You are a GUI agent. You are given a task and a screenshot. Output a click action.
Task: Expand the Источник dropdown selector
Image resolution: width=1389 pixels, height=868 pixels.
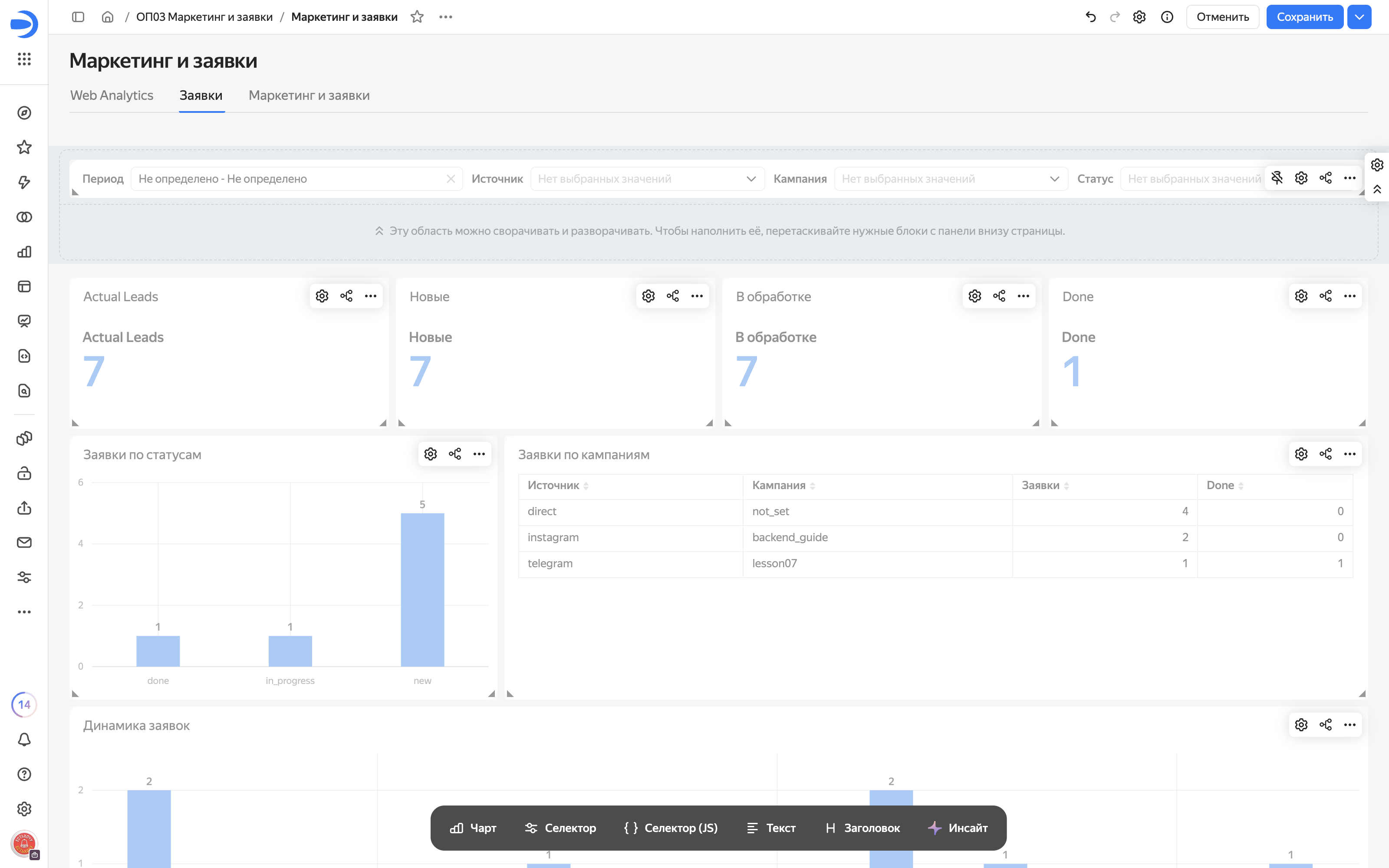[x=648, y=179]
